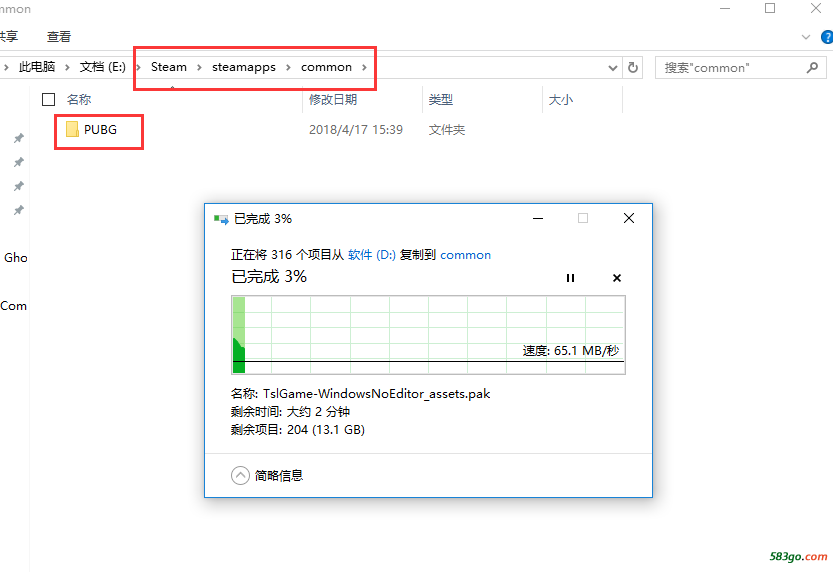Image resolution: width=833 pixels, height=572 pixels.
Task: Sort by 名称 column header
Action: coord(79,99)
